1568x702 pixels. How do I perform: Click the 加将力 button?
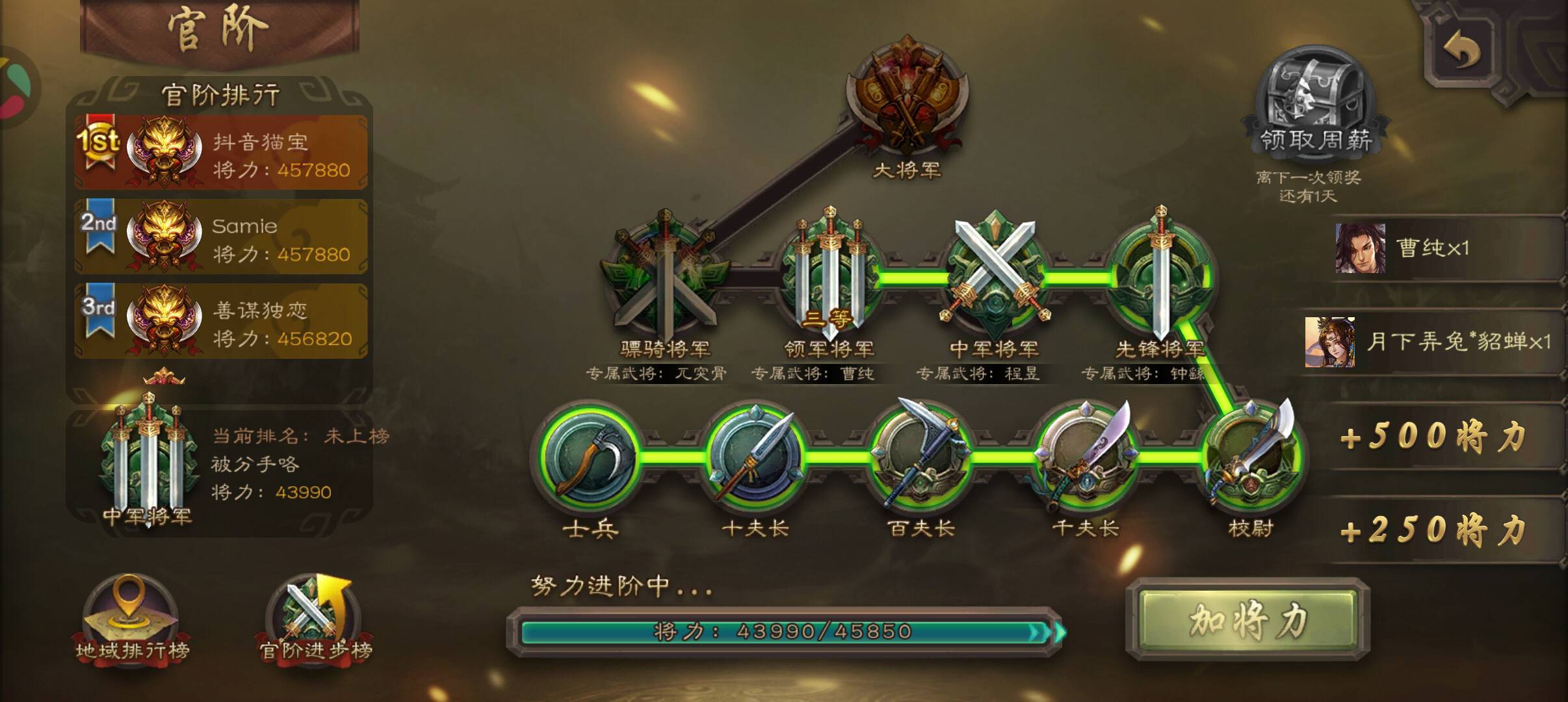[1248, 621]
